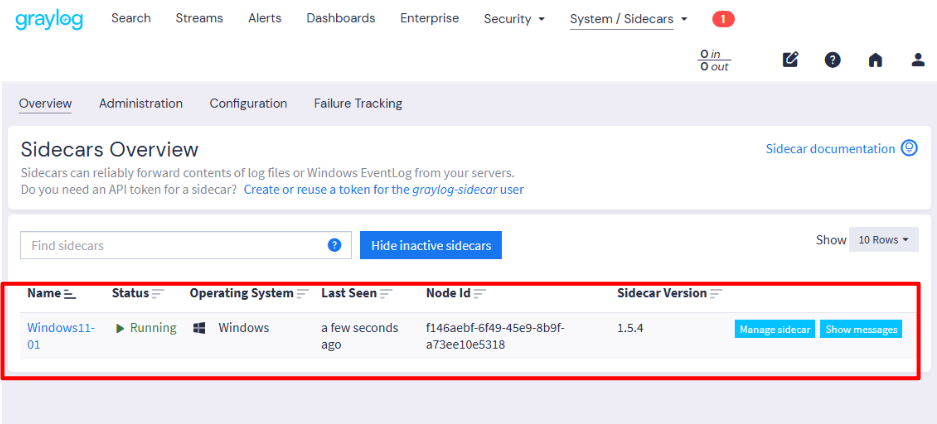
Task: Open the Dashboards page
Action: pos(341,19)
